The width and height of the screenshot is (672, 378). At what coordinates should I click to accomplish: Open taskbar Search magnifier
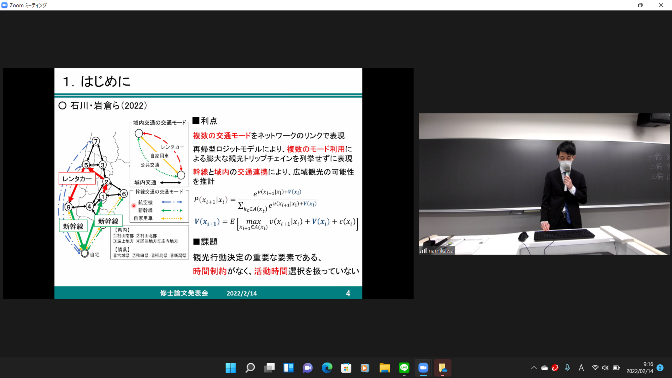(x=250, y=368)
